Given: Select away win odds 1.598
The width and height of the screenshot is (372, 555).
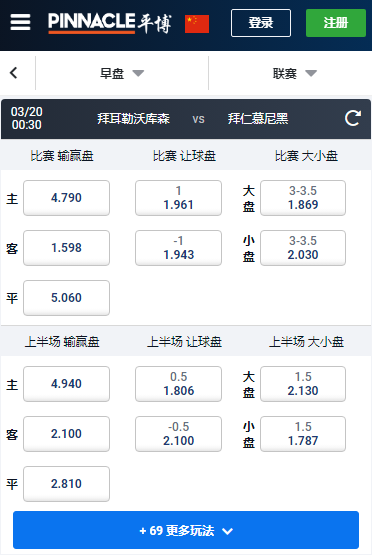Looking at the screenshot, I should point(67,248).
